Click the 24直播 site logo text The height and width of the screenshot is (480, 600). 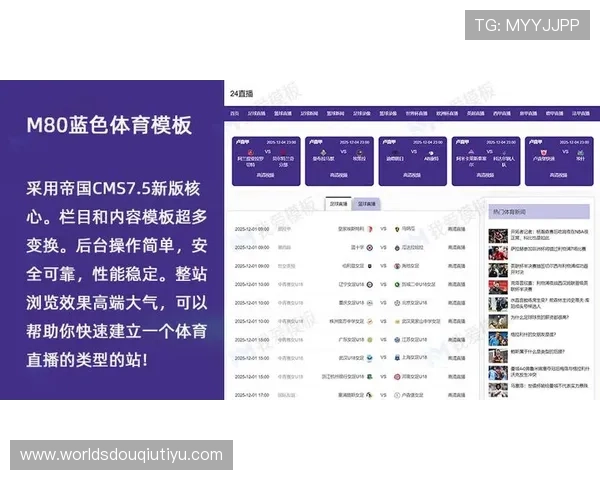pos(241,93)
